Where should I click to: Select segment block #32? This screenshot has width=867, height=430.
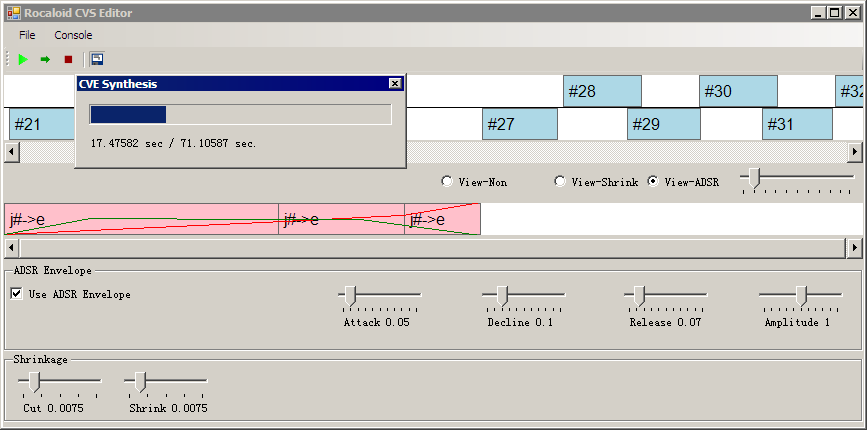tap(849, 91)
